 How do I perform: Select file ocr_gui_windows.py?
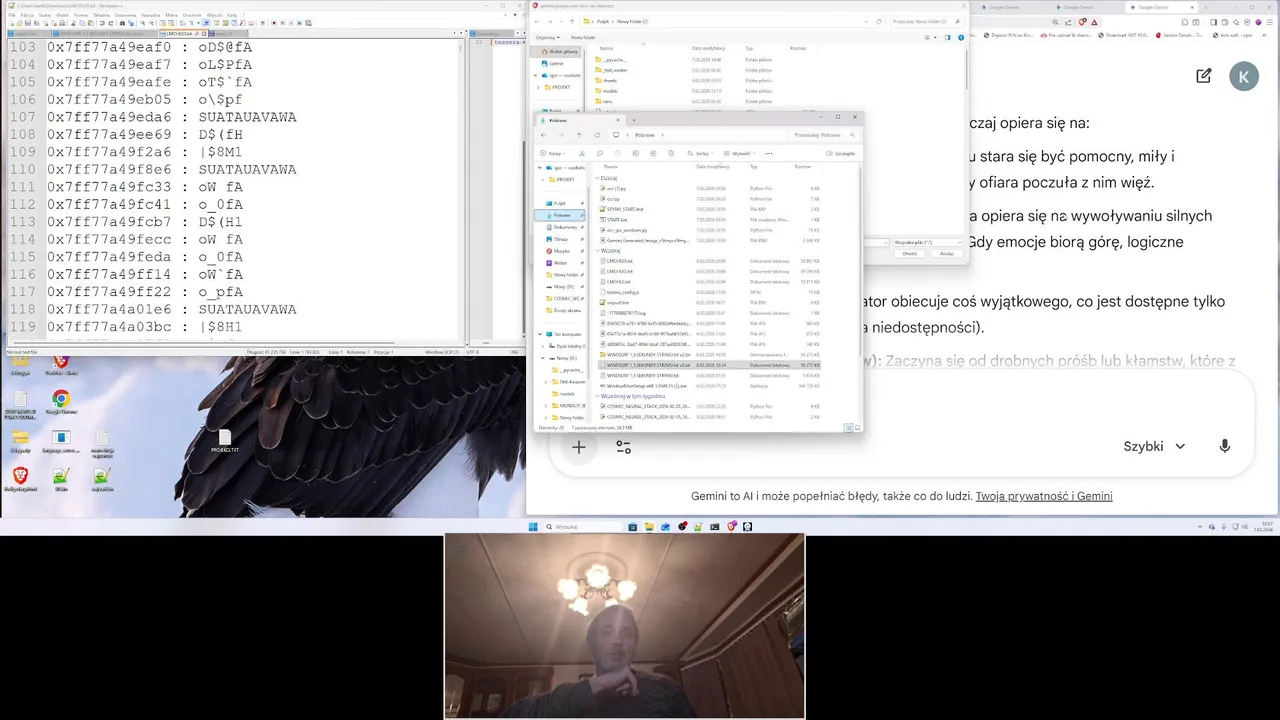pyautogui.click(x=627, y=230)
